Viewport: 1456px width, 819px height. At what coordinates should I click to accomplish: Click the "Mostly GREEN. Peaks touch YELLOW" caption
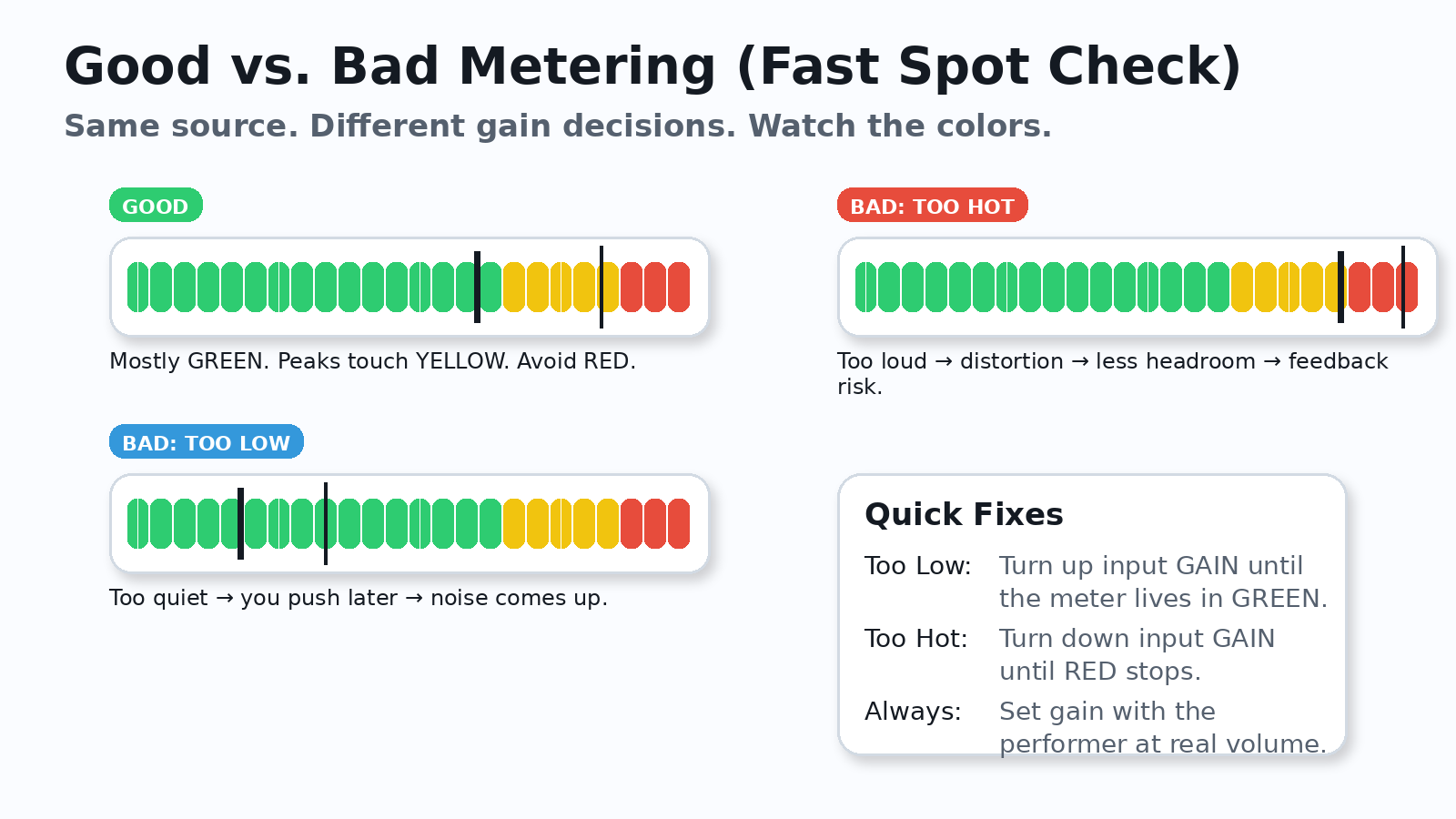(x=372, y=361)
